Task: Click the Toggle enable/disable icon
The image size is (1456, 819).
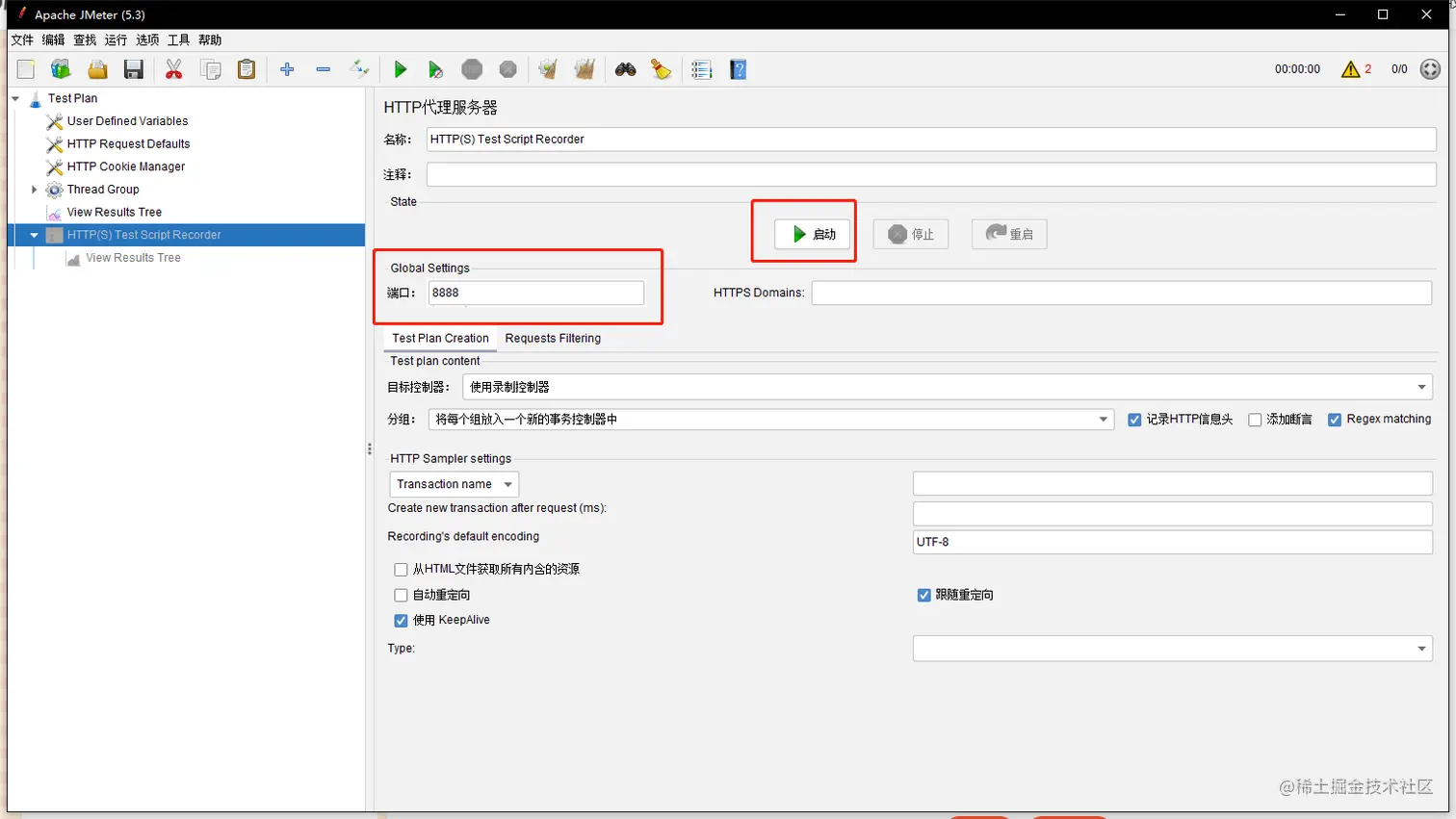Action: coord(359,69)
